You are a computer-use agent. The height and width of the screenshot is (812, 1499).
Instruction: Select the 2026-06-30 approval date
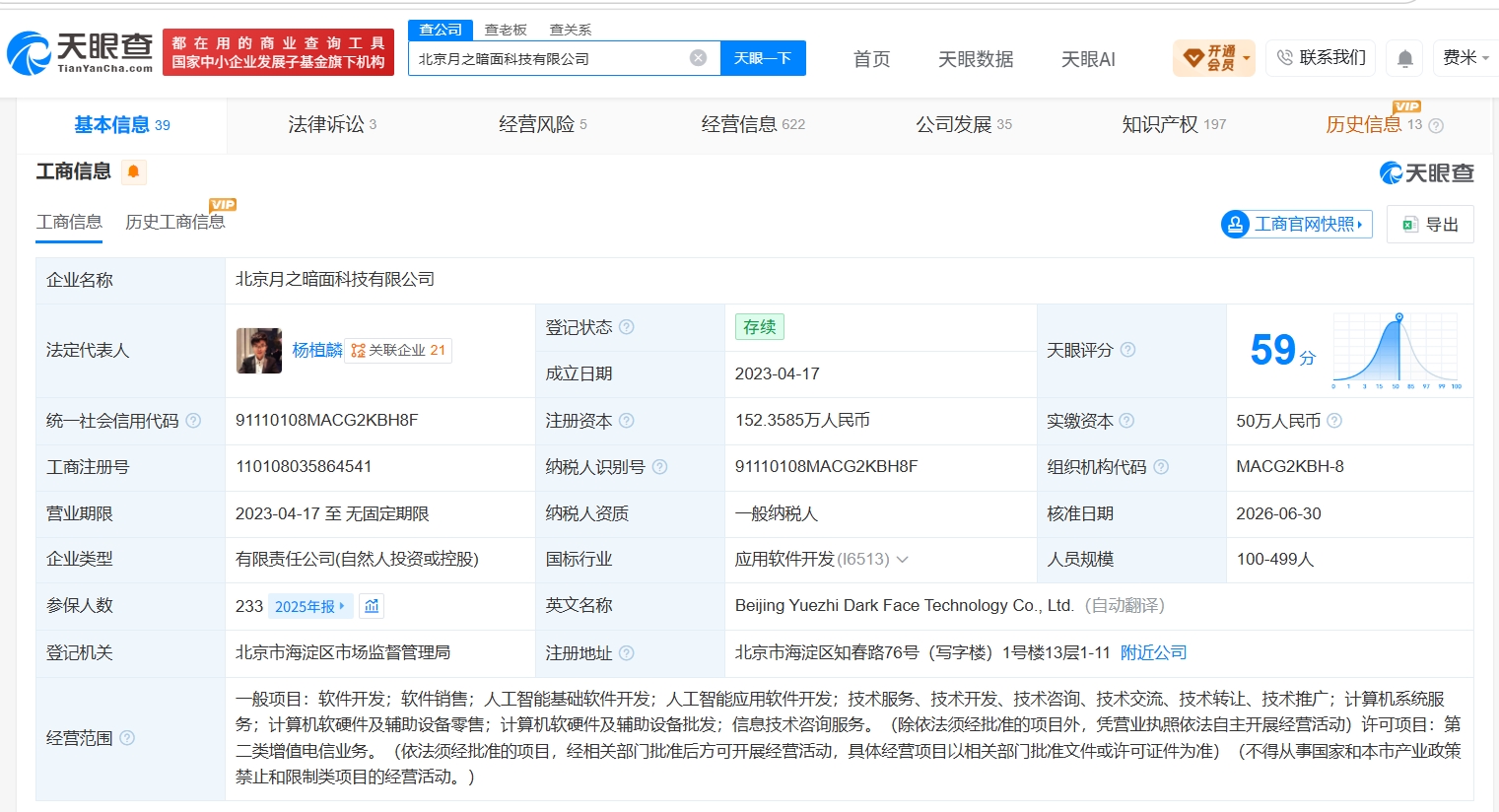click(1278, 513)
